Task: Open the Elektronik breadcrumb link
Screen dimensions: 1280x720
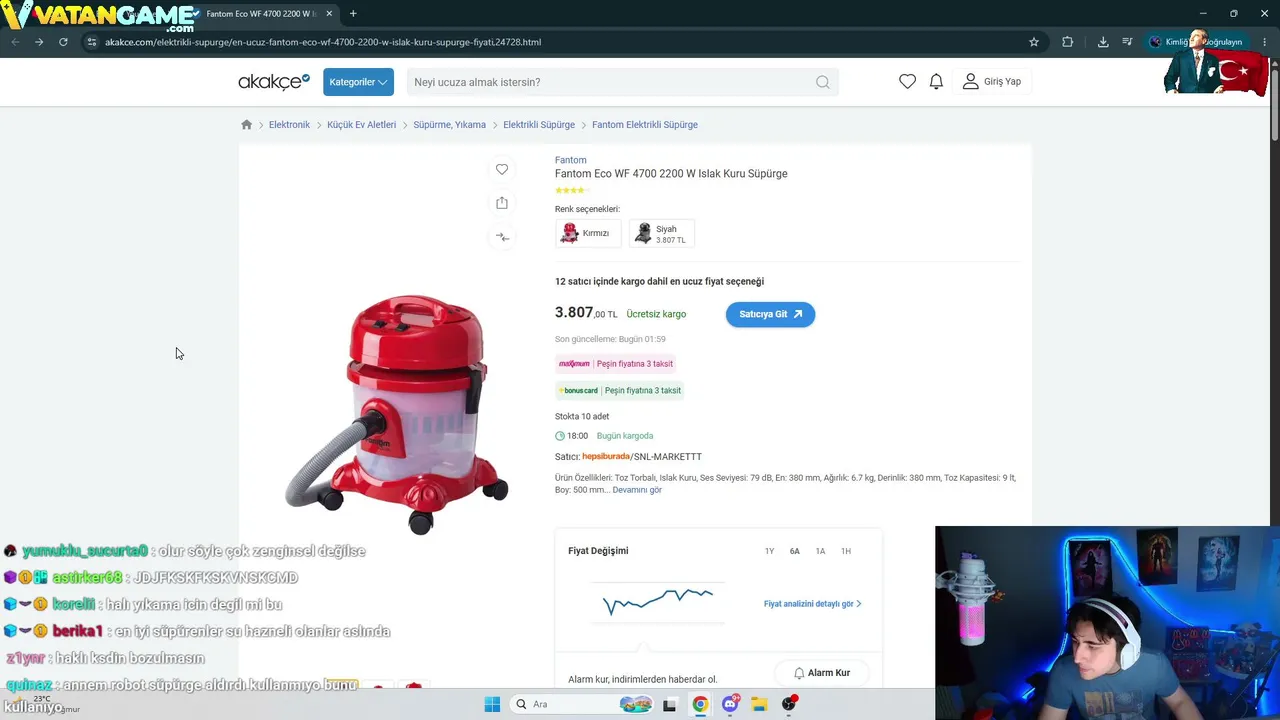Action: (x=289, y=125)
